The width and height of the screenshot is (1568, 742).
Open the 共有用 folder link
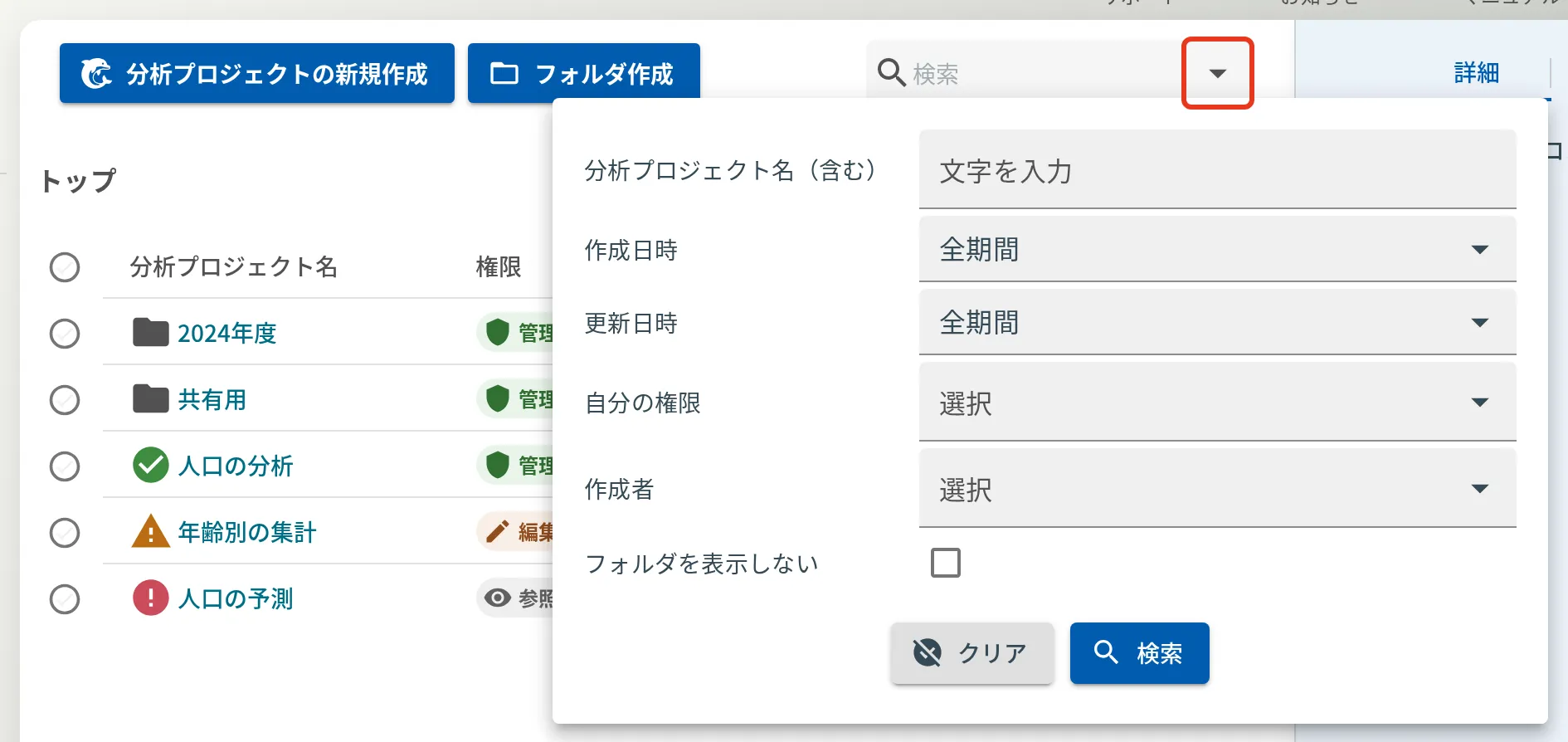click(x=212, y=400)
